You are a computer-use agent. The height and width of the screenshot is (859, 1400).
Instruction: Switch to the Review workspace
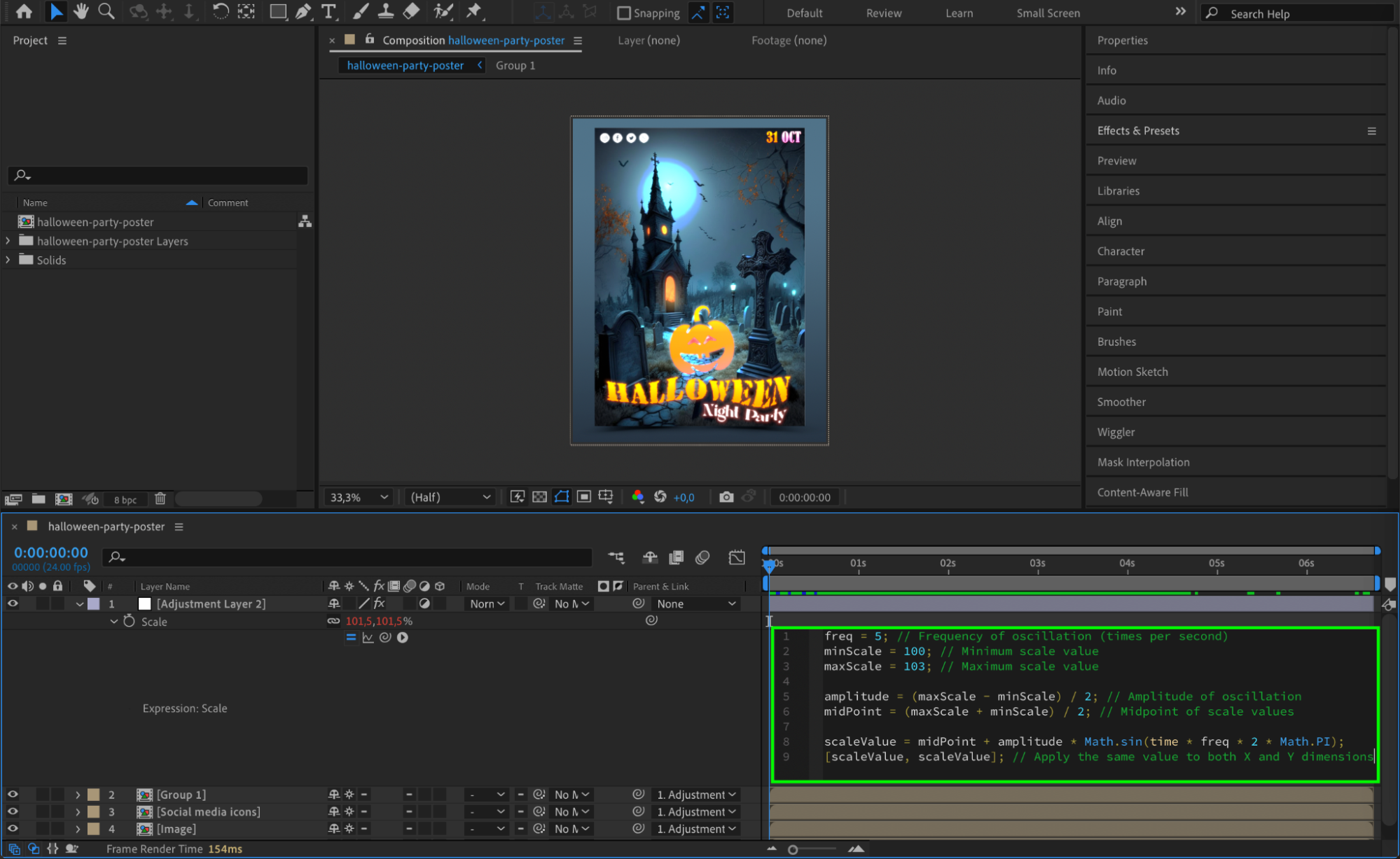pyautogui.click(x=883, y=13)
